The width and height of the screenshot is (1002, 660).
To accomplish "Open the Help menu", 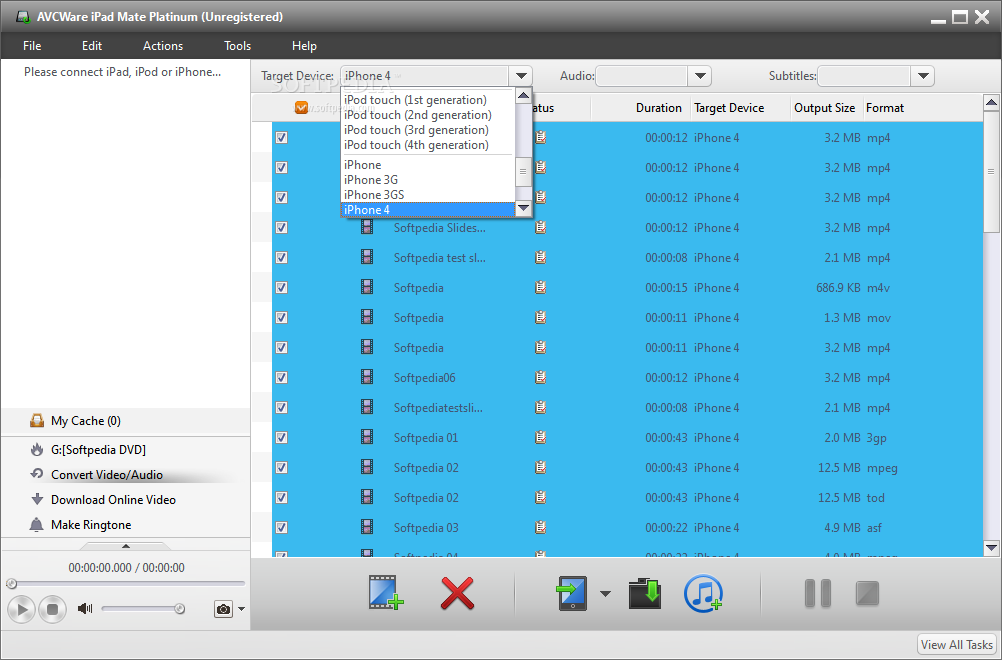I will coord(304,46).
